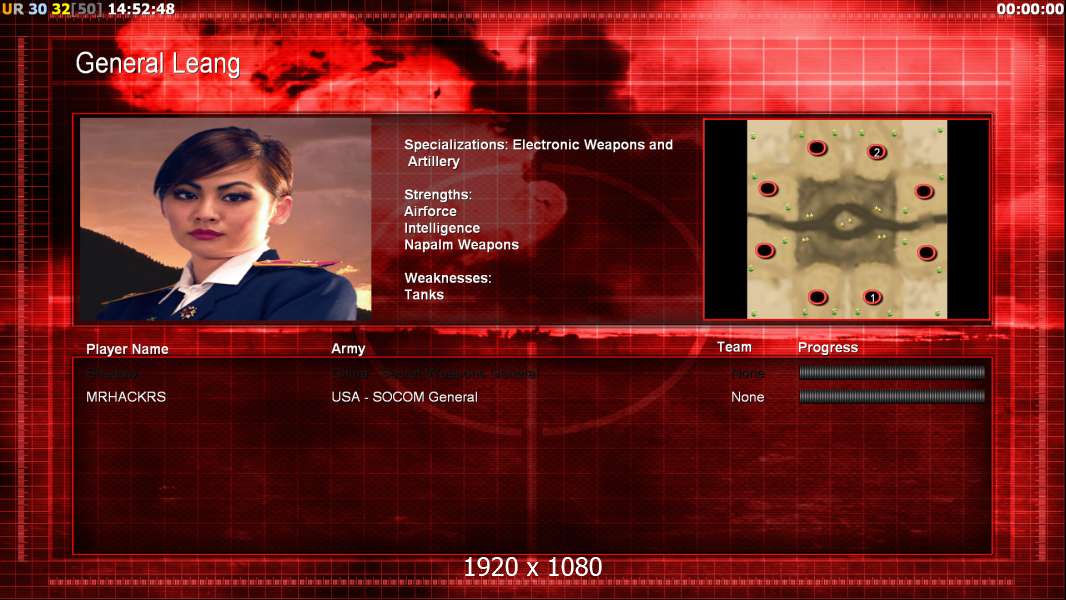Click the '14:52:48' clock overlay

(141, 9)
